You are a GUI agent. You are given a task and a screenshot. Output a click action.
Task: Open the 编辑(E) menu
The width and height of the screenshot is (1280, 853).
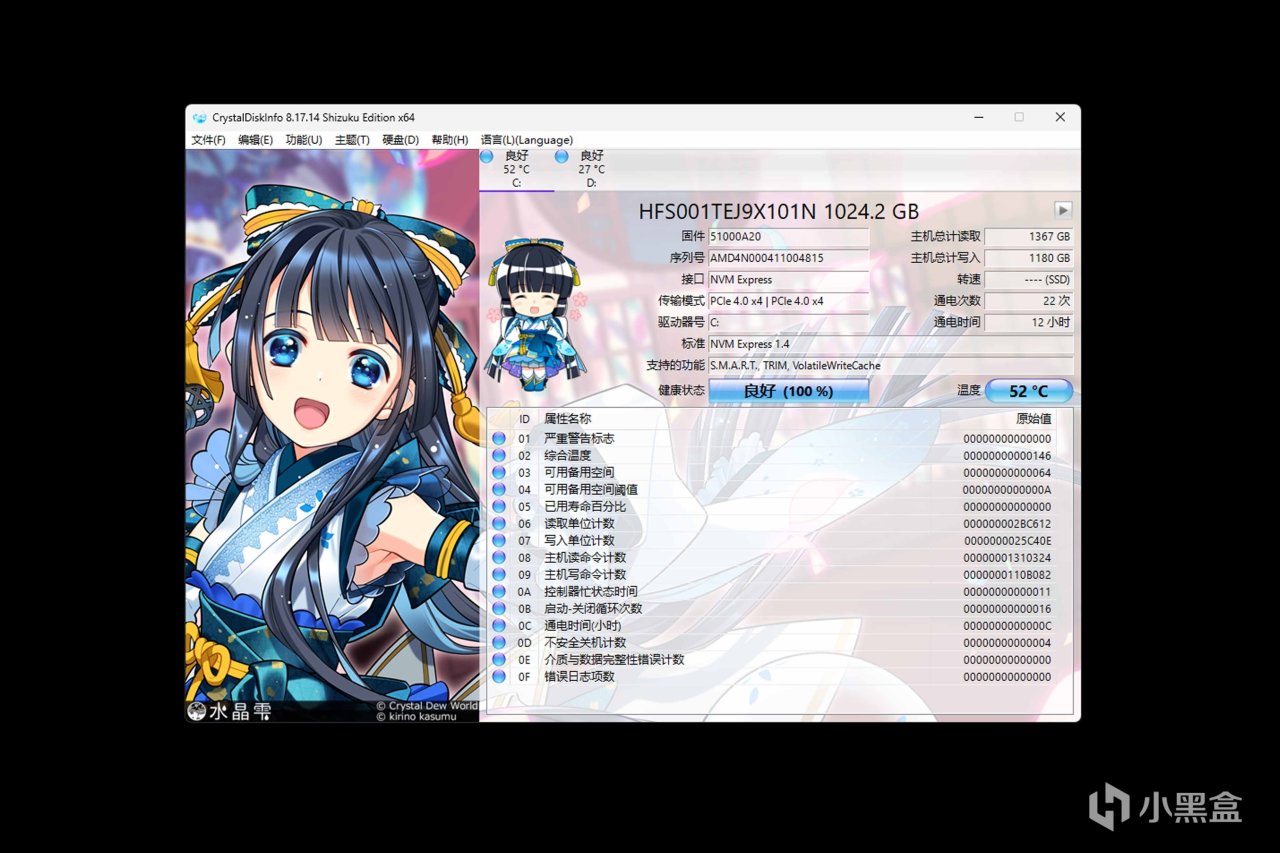pos(255,140)
